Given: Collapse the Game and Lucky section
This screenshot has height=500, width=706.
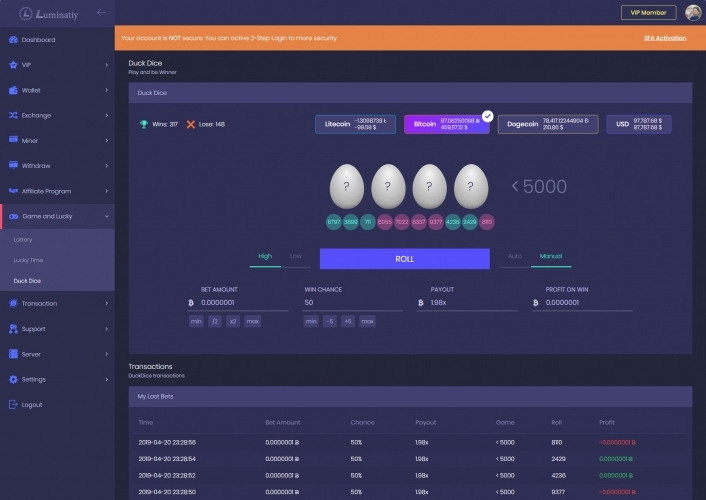Looking at the screenshot, I should click(106, 216).
